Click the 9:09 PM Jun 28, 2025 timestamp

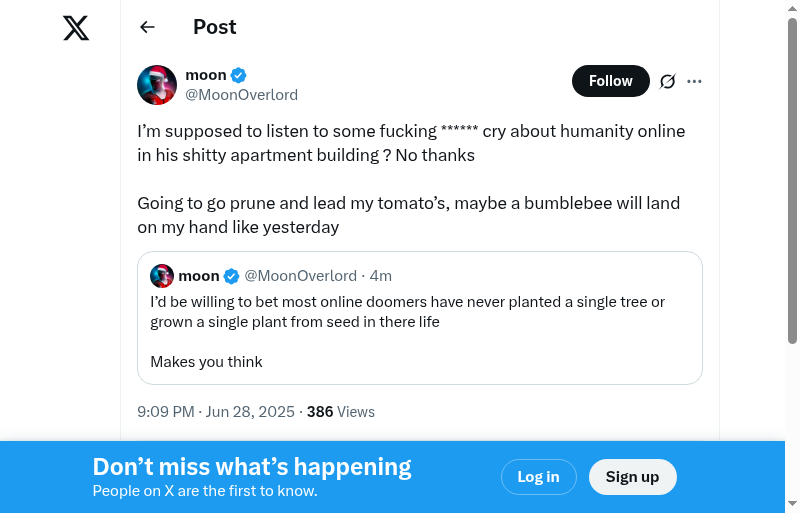click(x=216, y=411)
